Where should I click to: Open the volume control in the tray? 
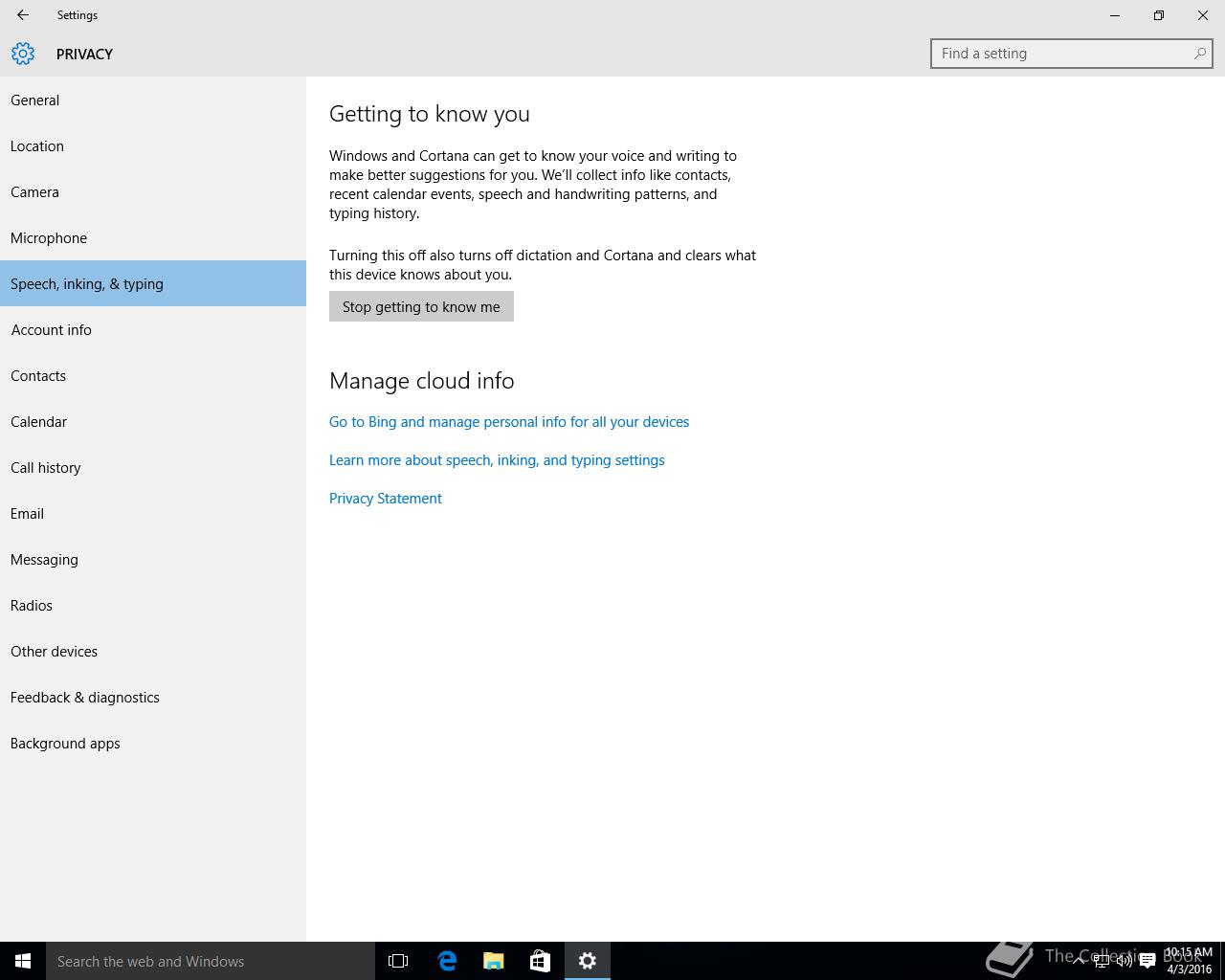1125,961
